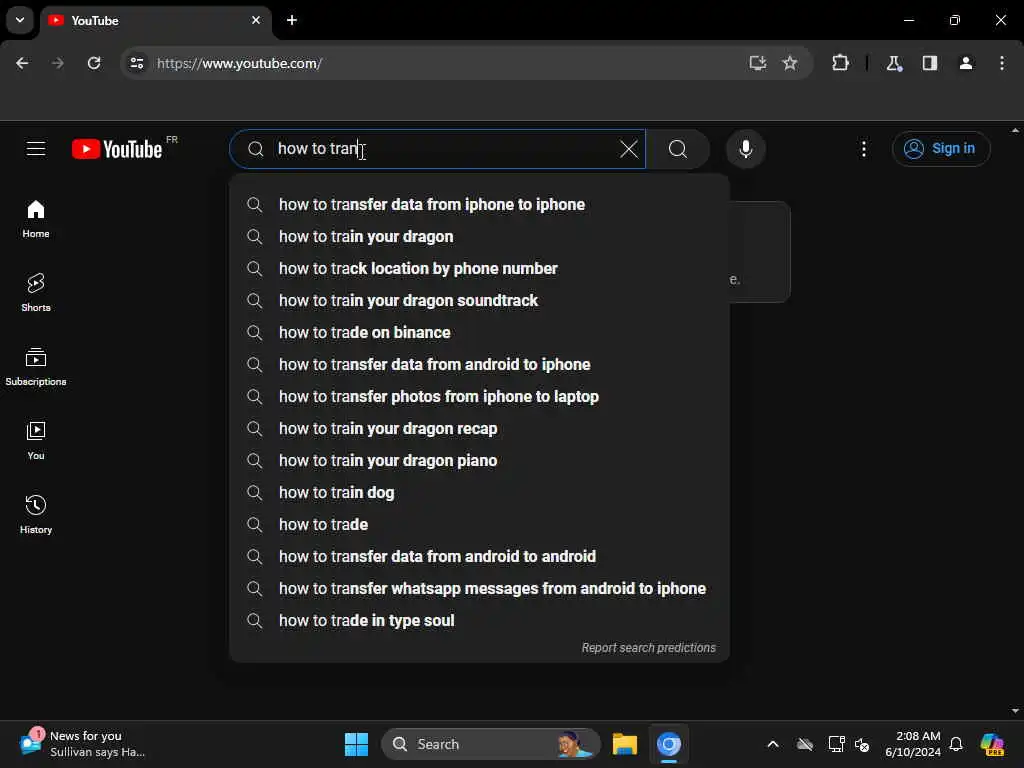Click the YouTube logo
The width and height of the screenshot is (1024, 768).
tap(118, 149)
